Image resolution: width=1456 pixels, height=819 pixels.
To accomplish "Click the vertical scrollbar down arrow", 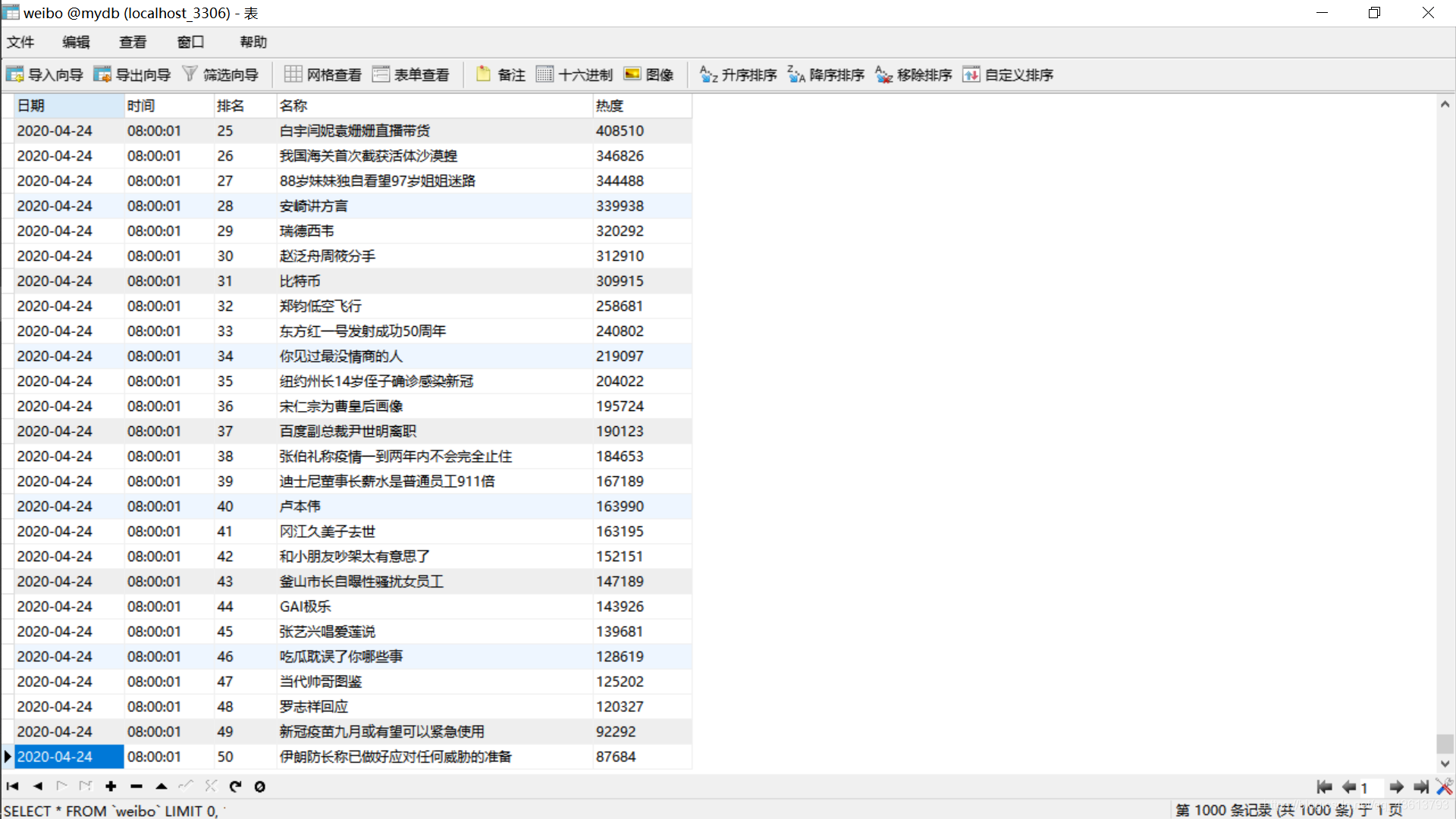I will point(1445,764).
